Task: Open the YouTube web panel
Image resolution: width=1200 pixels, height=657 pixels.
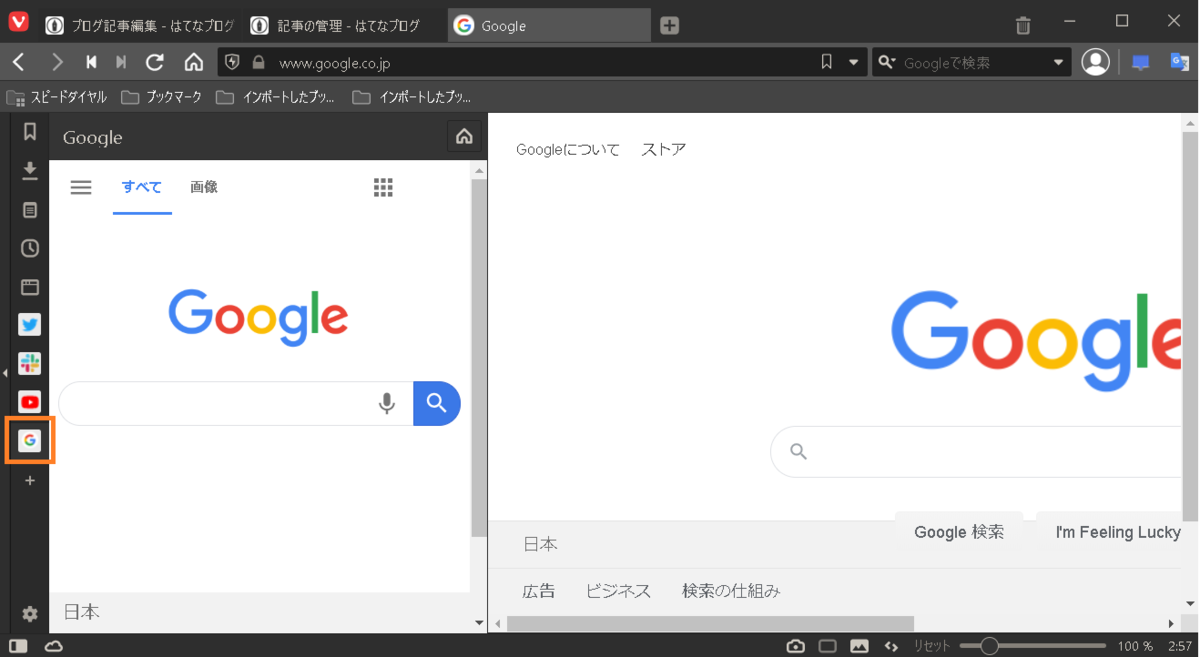Action: point(30,402)
